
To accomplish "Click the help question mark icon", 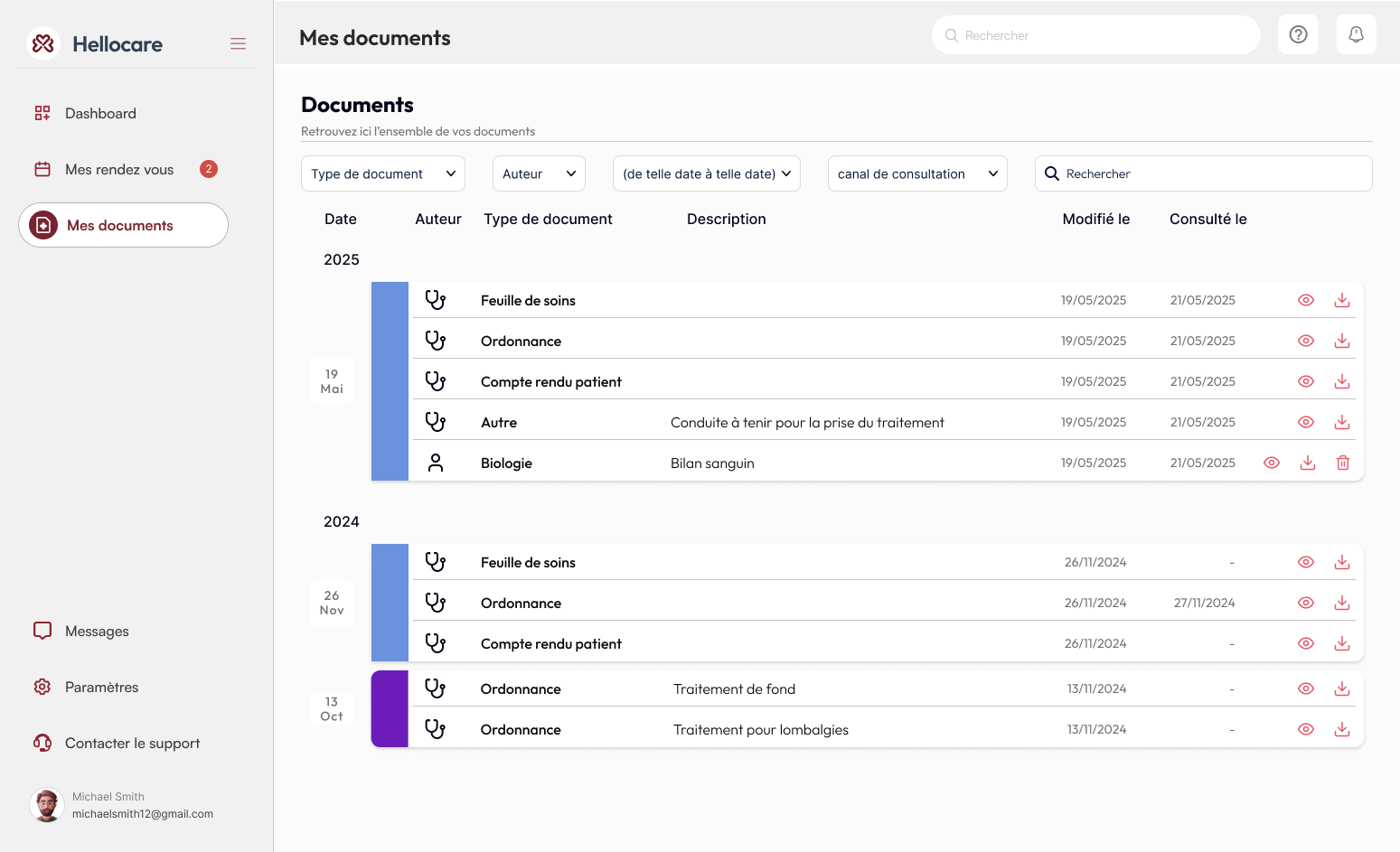I will click(1298, 34).
